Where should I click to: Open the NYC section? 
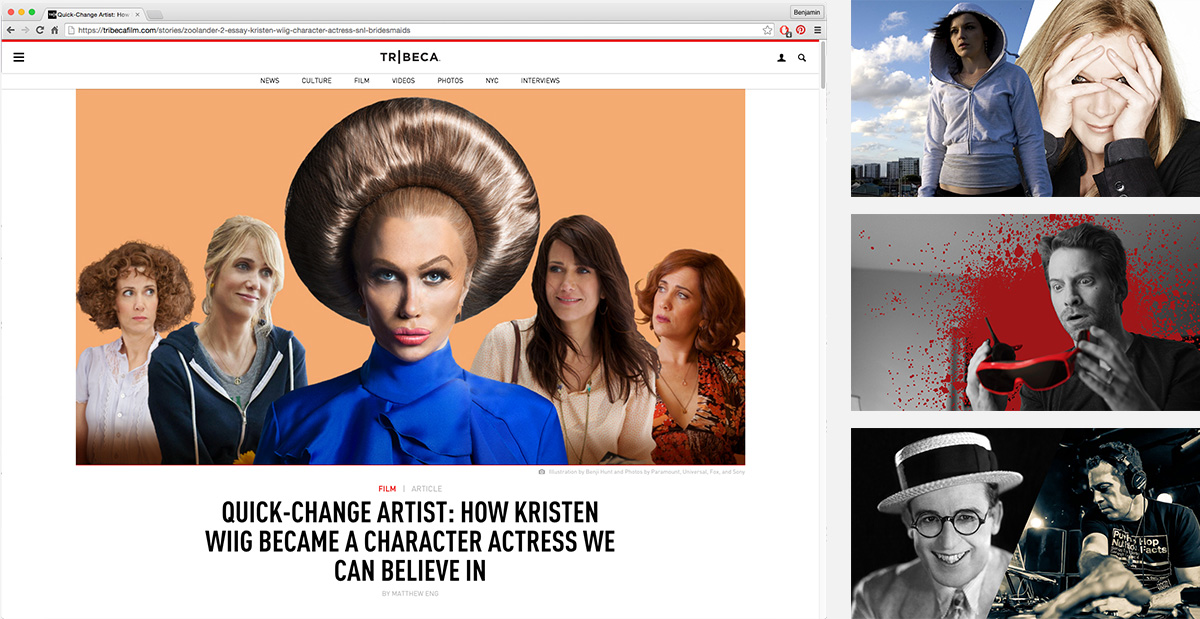pyautogui.click(x=492, y=80)
